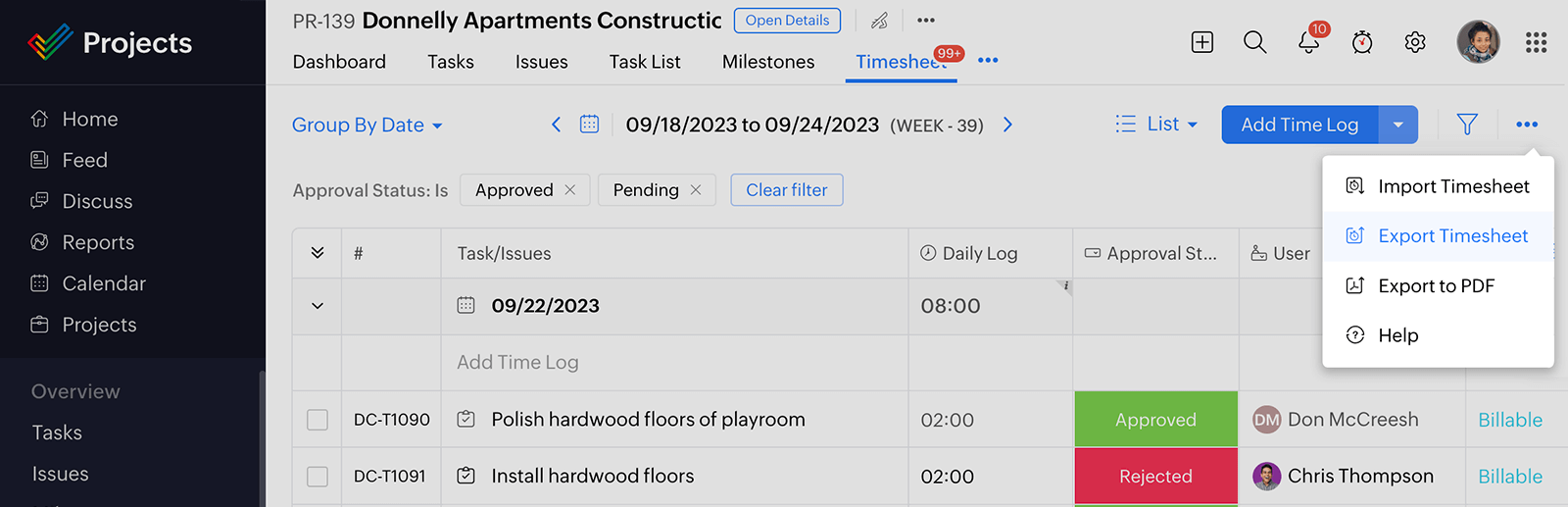Viewport: 1568px width, 507px height.
Task: Open the timesheet filter funnel icon
Action: click(x=1467, y=125)
